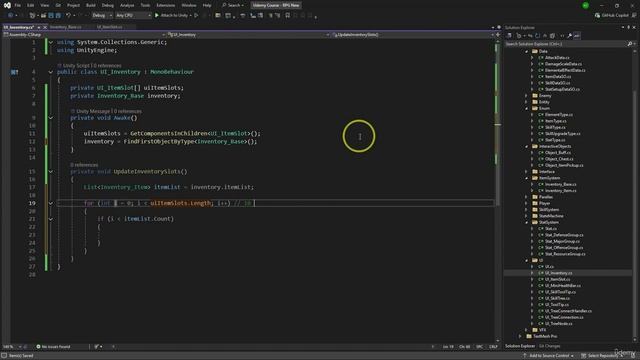Click green Attach to Unity play button

click(x=157, y=16)
